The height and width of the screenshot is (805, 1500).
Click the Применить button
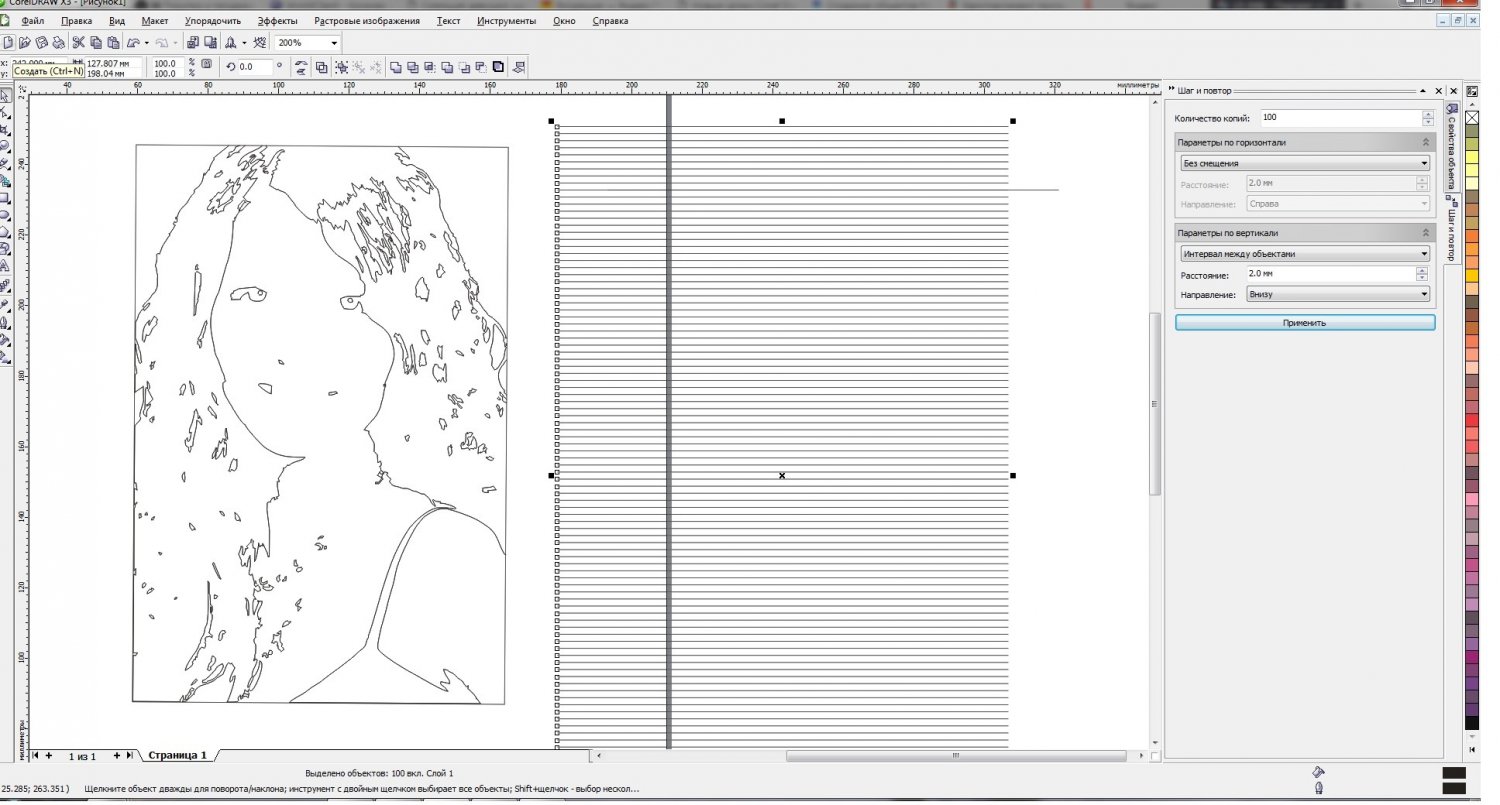click(x=1305, y=323)
